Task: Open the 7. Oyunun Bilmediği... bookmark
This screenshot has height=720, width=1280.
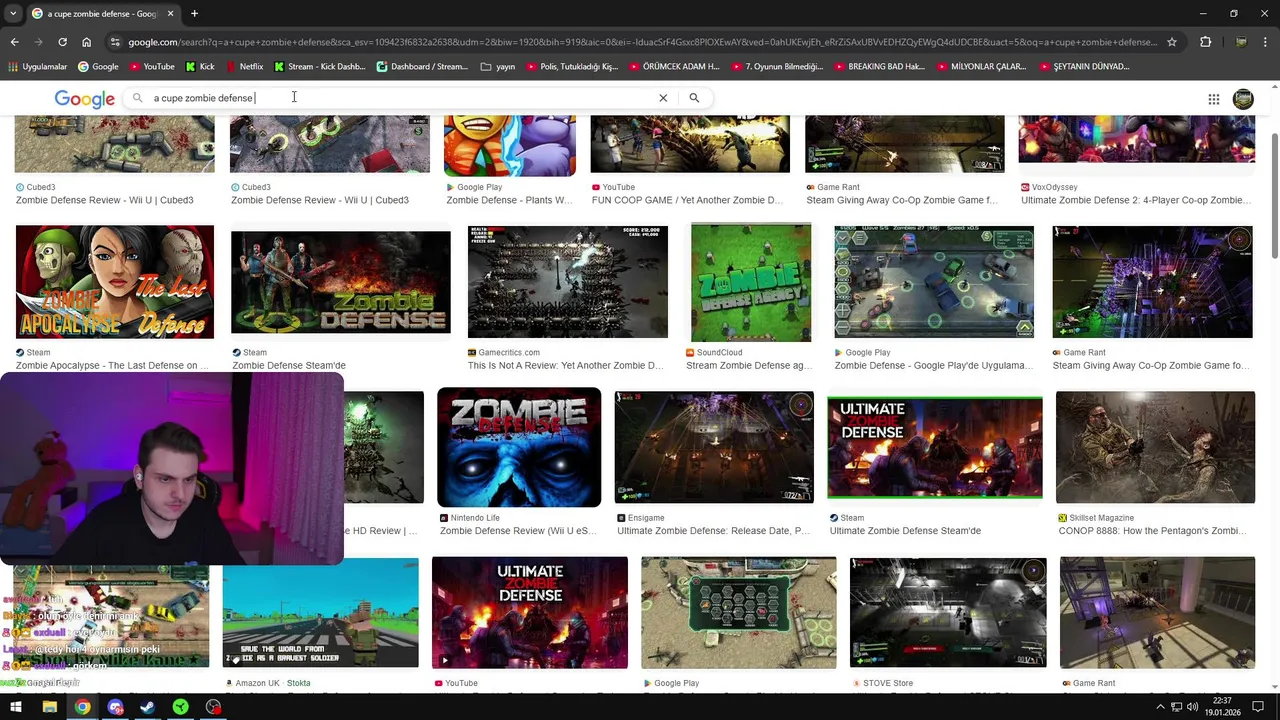Action: [777, 67]
